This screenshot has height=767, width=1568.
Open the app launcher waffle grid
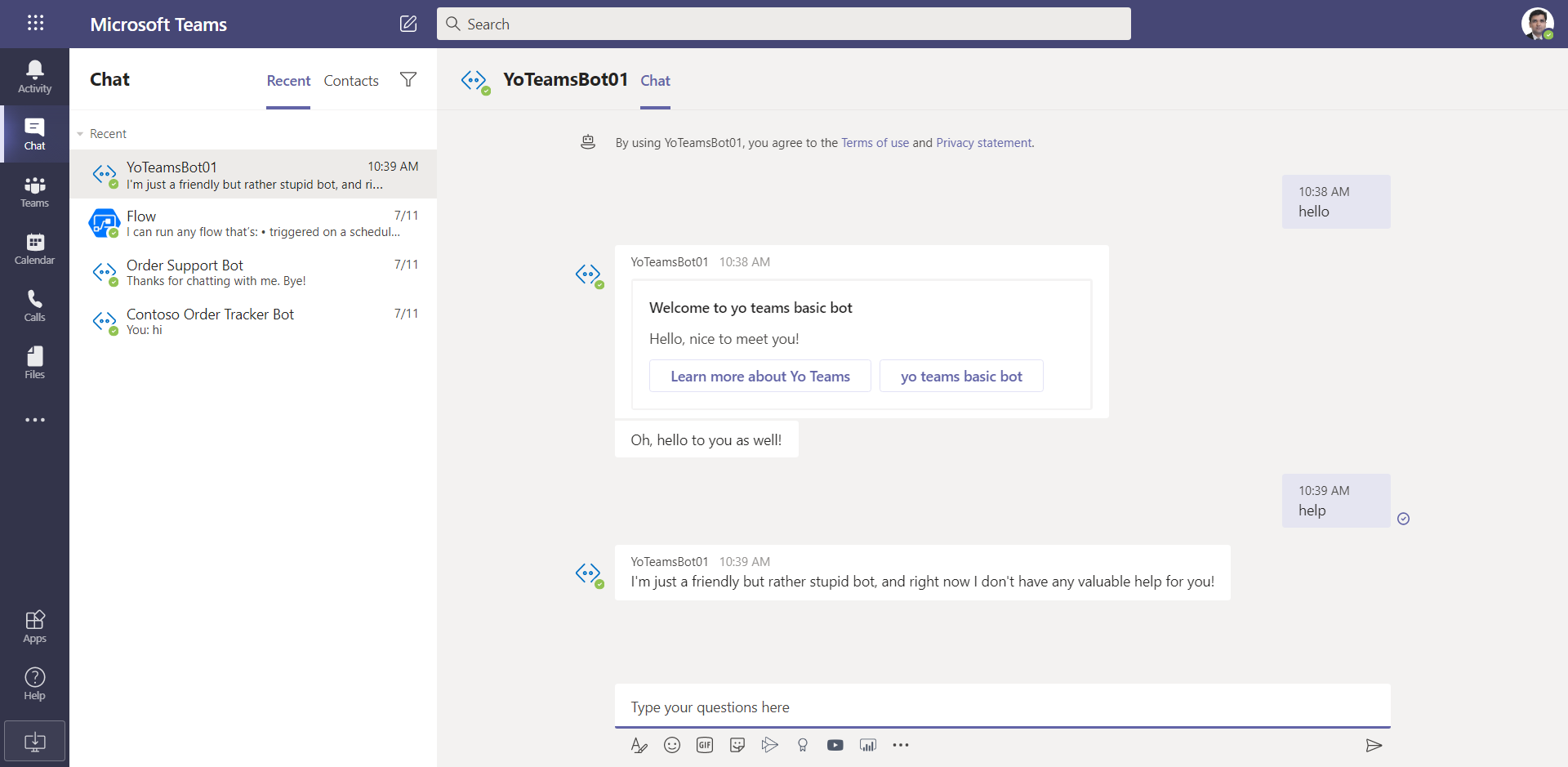pos(35,23)
